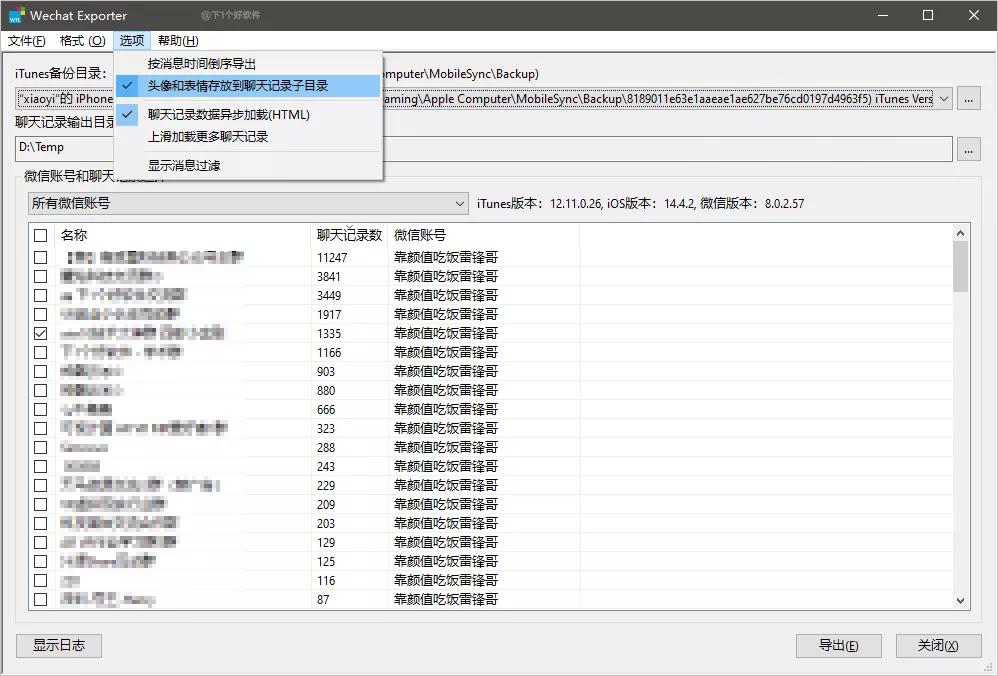Click the 显示日志 button
Image resolution: width=998 pixels, height=676 pixels.
coord(57,645)
